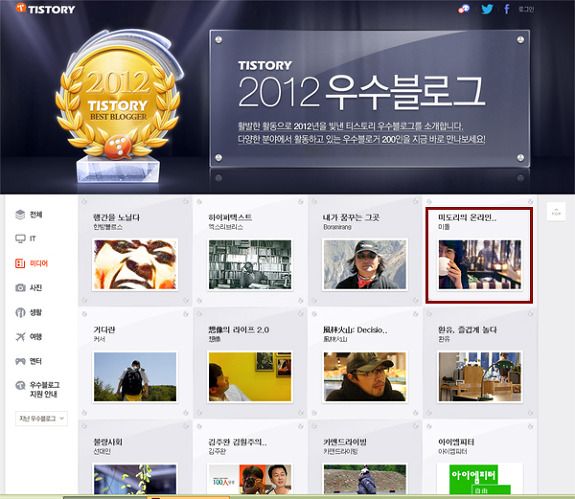Click the camo-cap thumbnail of 風林火山
This screenshot has height=499, width=575.
click(x=365, y=377)
